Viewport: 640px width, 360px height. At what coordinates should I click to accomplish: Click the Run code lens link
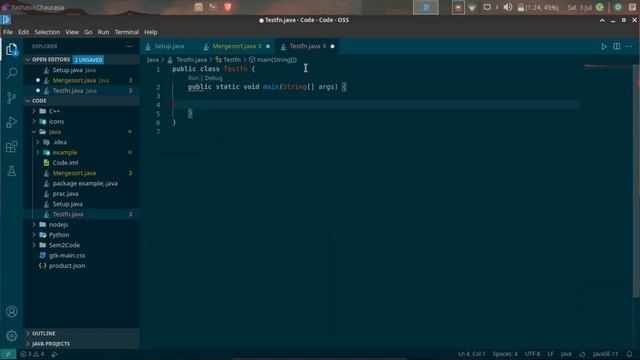point(193,78)
